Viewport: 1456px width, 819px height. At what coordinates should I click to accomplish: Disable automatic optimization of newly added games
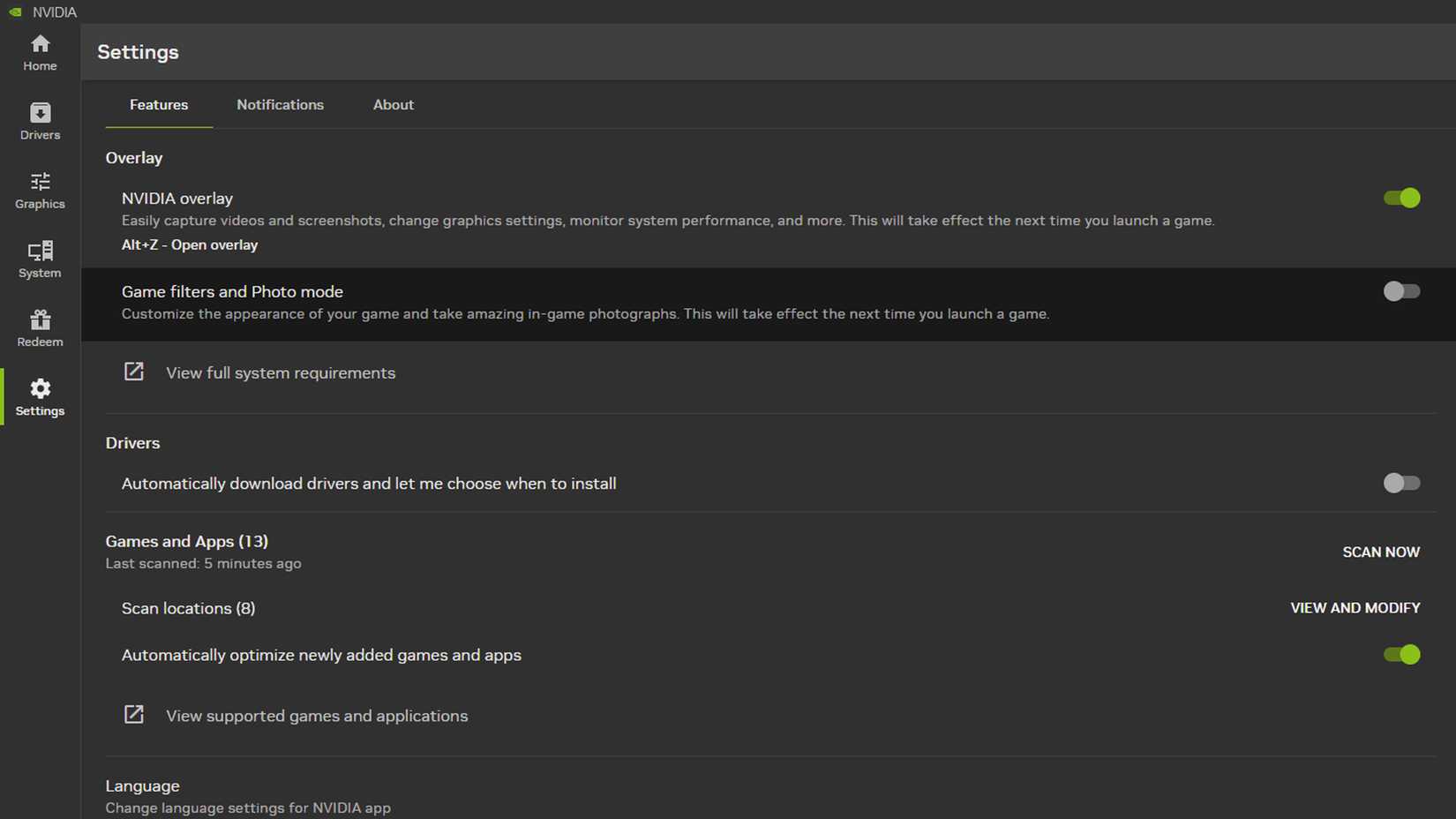point(1401,654)
